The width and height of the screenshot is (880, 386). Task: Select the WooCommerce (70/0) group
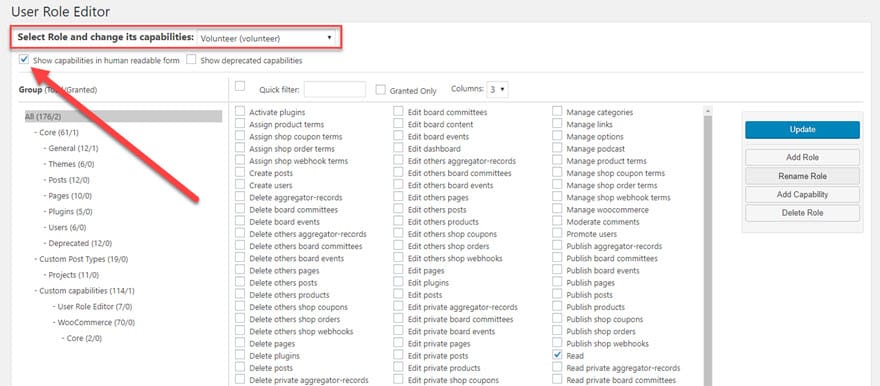[97, 323]
